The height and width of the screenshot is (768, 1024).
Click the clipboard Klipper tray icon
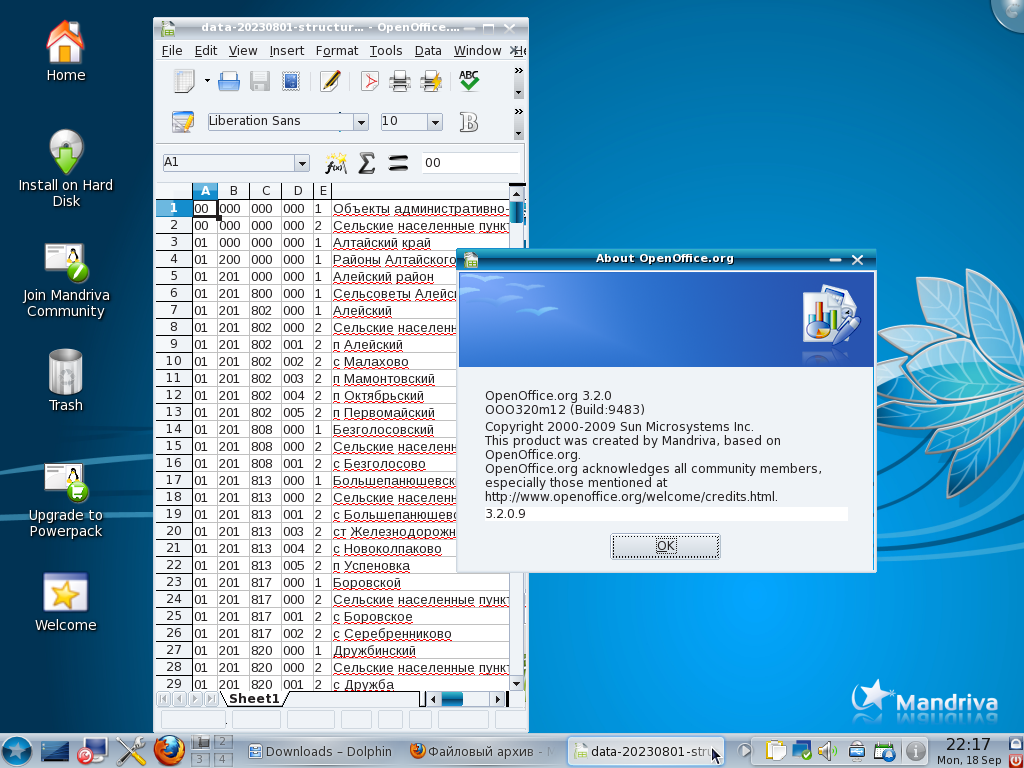click(775, 751)
